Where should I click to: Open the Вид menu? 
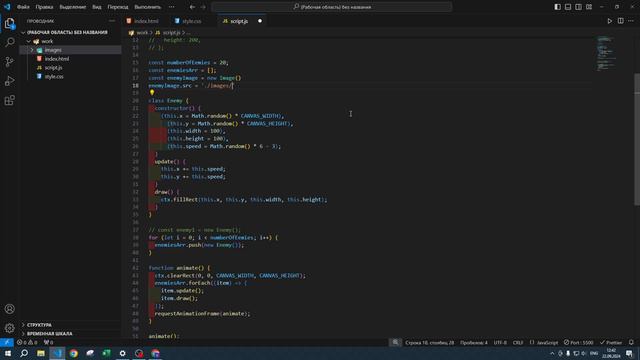(97, 7)
